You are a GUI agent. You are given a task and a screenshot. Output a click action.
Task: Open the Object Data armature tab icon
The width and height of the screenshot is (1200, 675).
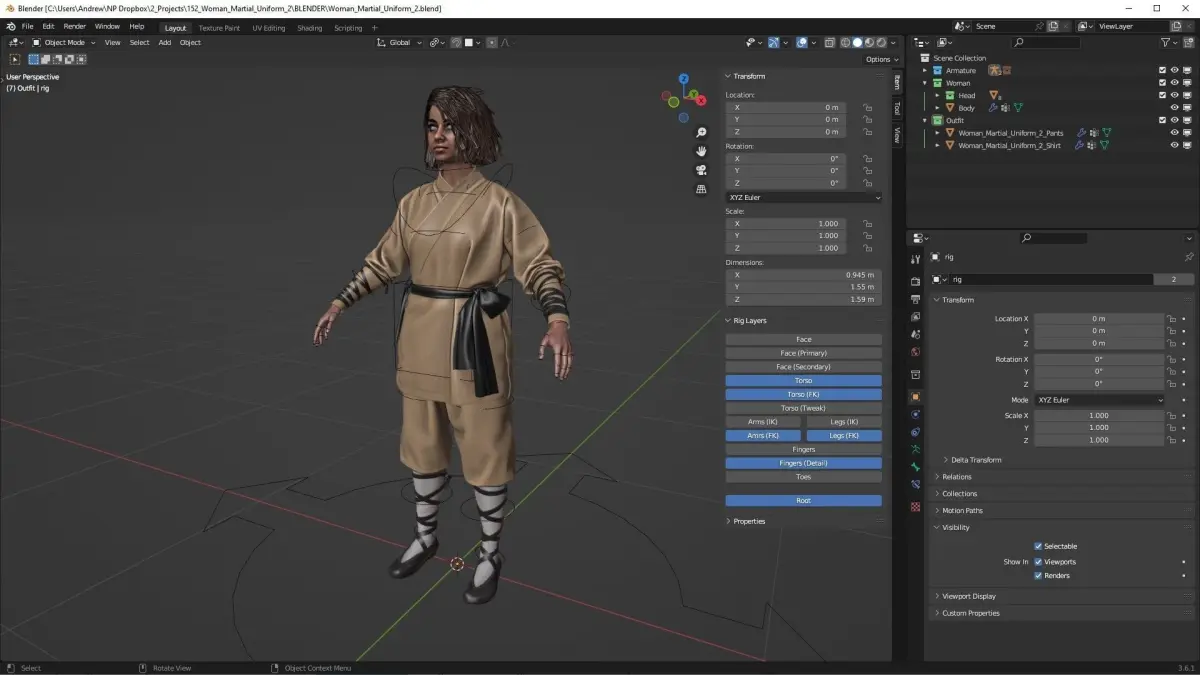pyautogui.click(x=915, y=450)
